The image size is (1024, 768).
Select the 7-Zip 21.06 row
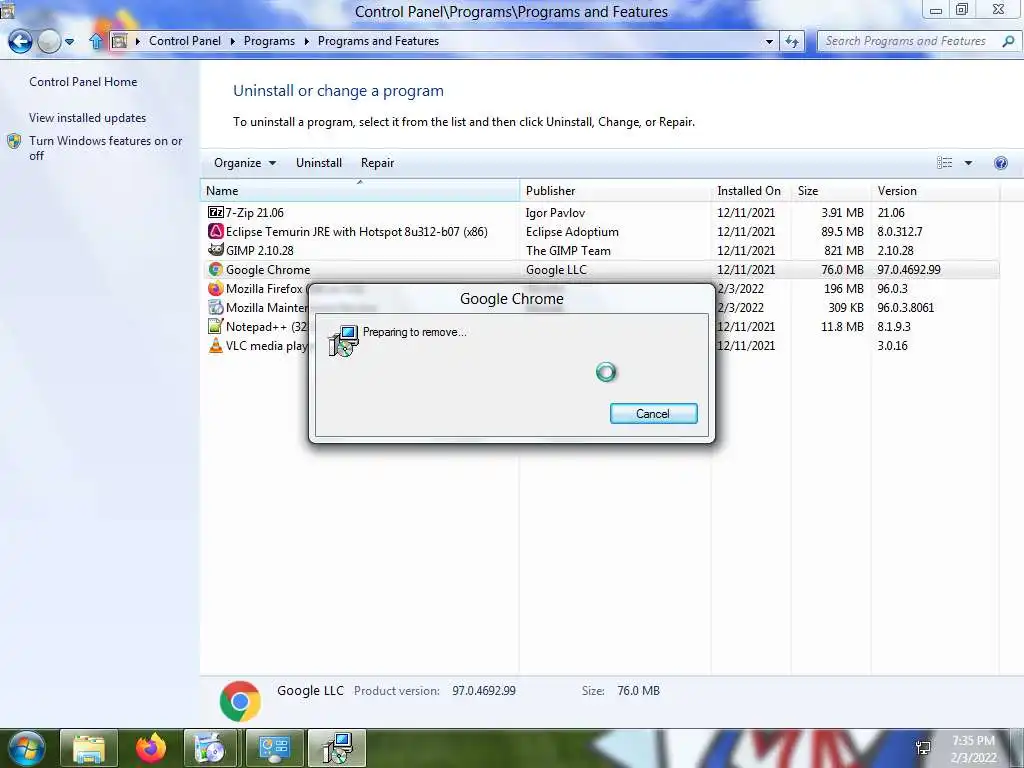pyautogui.click(x=600, y=212)
